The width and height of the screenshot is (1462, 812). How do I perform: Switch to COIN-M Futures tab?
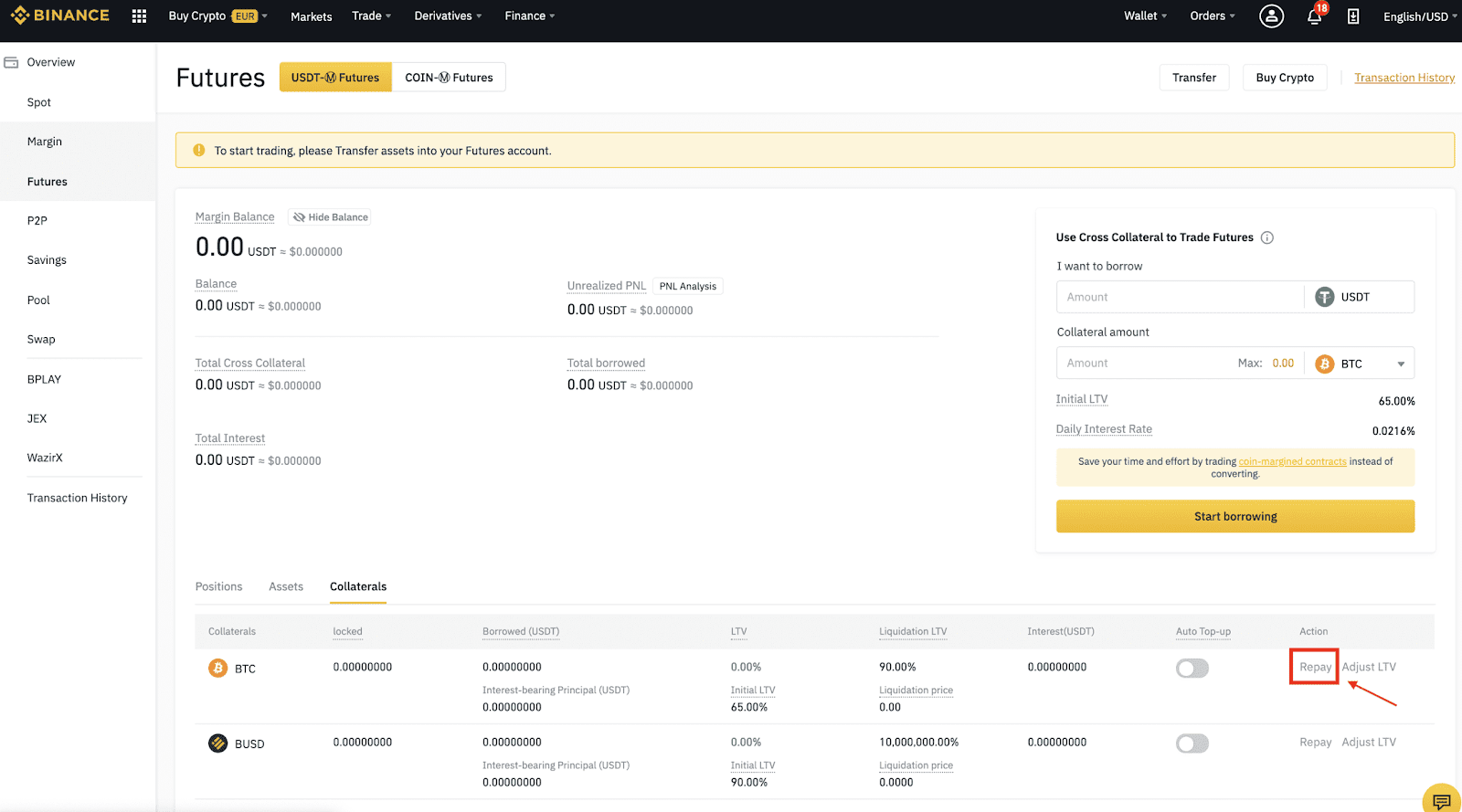(x=449, y=78)
